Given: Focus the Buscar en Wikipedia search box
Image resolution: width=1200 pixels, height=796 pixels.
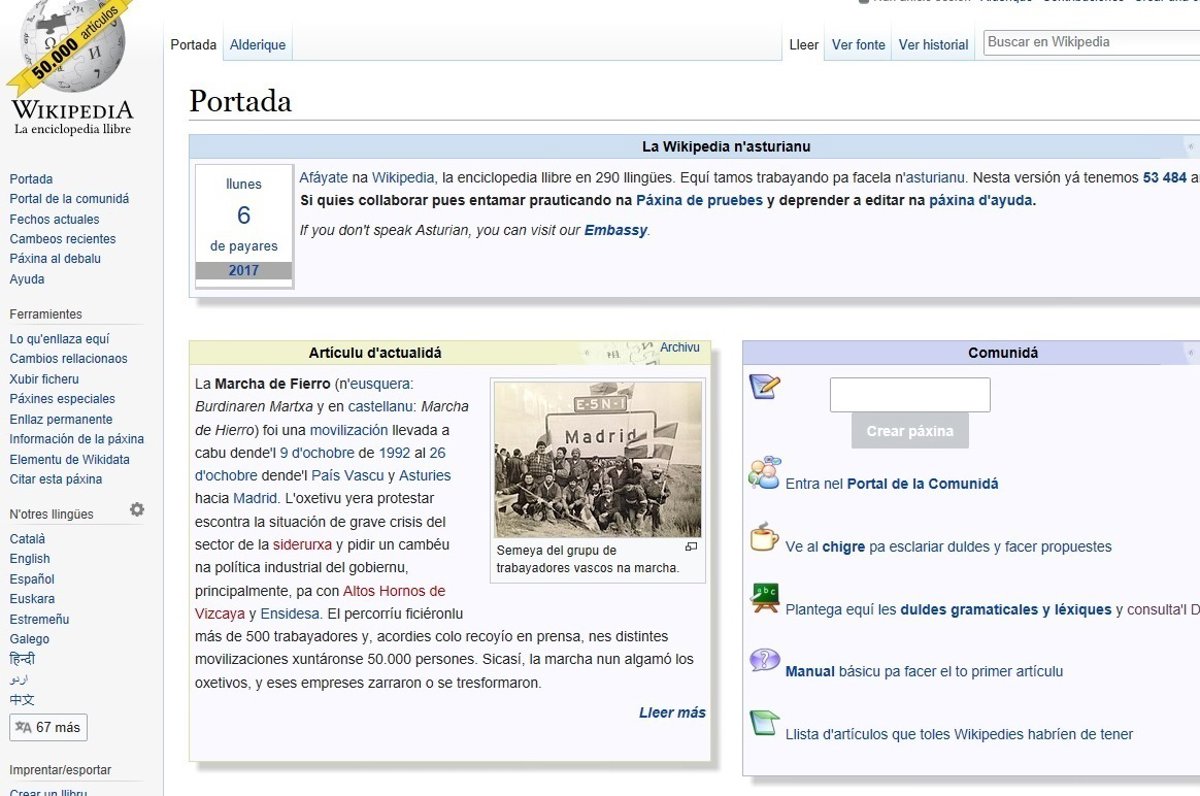Looking at the screenshot, I should tap(1090, 42).
